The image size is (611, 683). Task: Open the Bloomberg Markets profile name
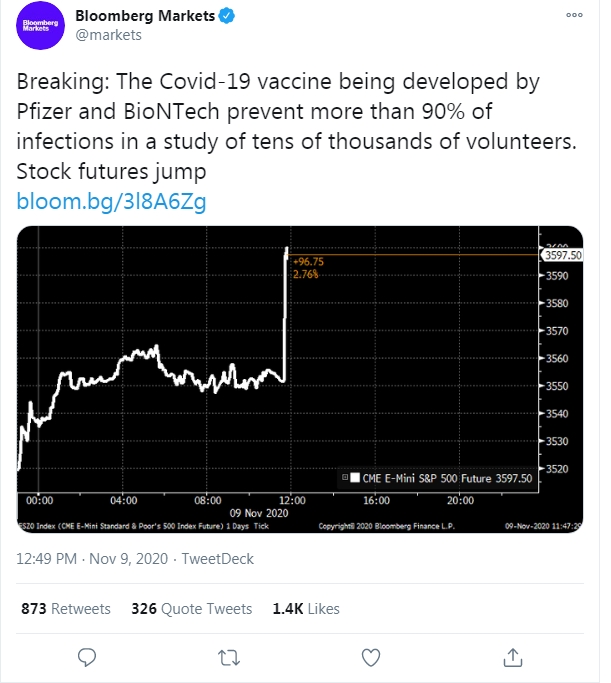pos(145,16)
